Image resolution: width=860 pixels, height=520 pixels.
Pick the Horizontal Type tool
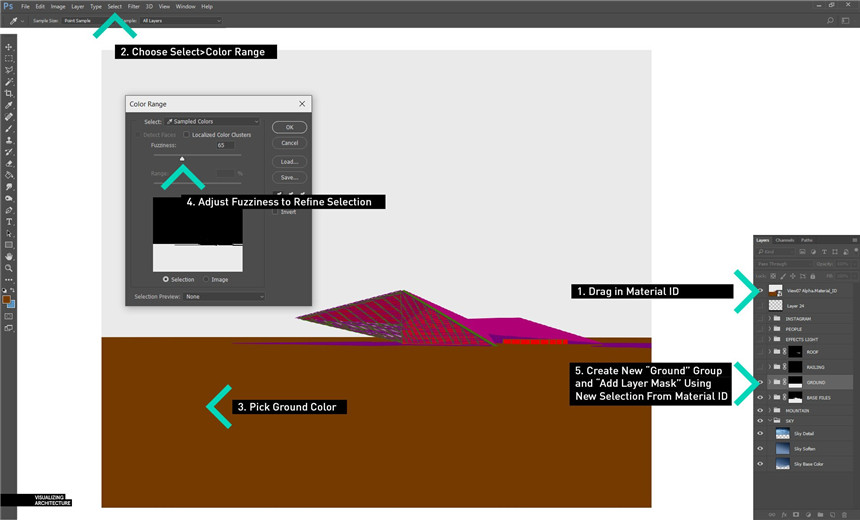9,221
